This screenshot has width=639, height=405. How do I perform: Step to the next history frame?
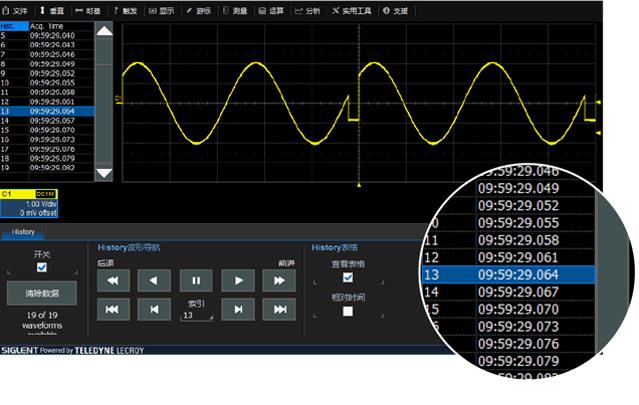click(237, 311)
